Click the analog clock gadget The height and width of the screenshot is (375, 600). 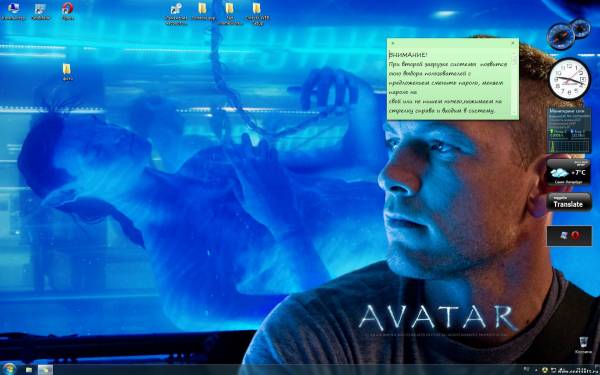click(570, 78)
